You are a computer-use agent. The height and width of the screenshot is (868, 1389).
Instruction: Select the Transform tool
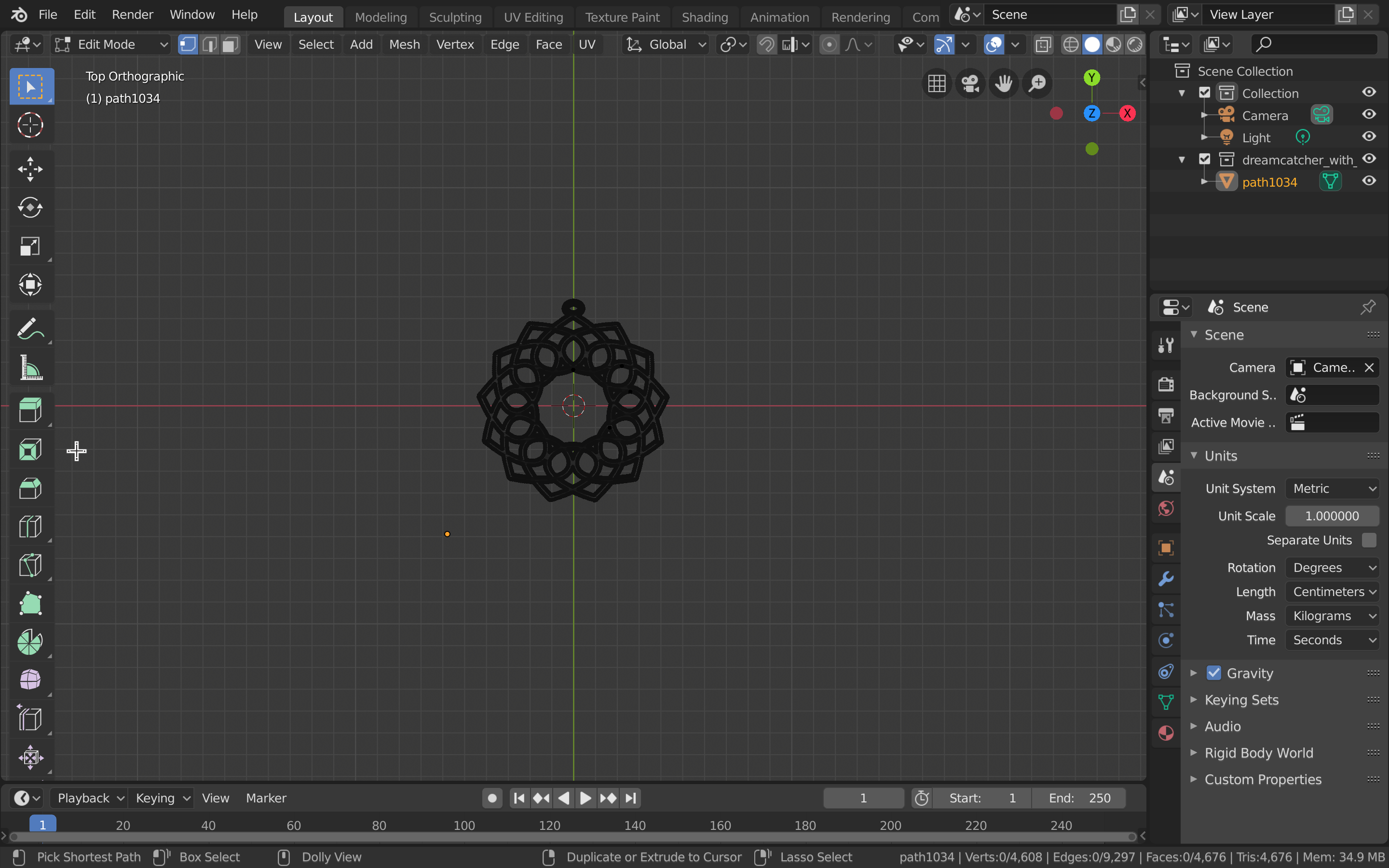[x=31, y=285]
